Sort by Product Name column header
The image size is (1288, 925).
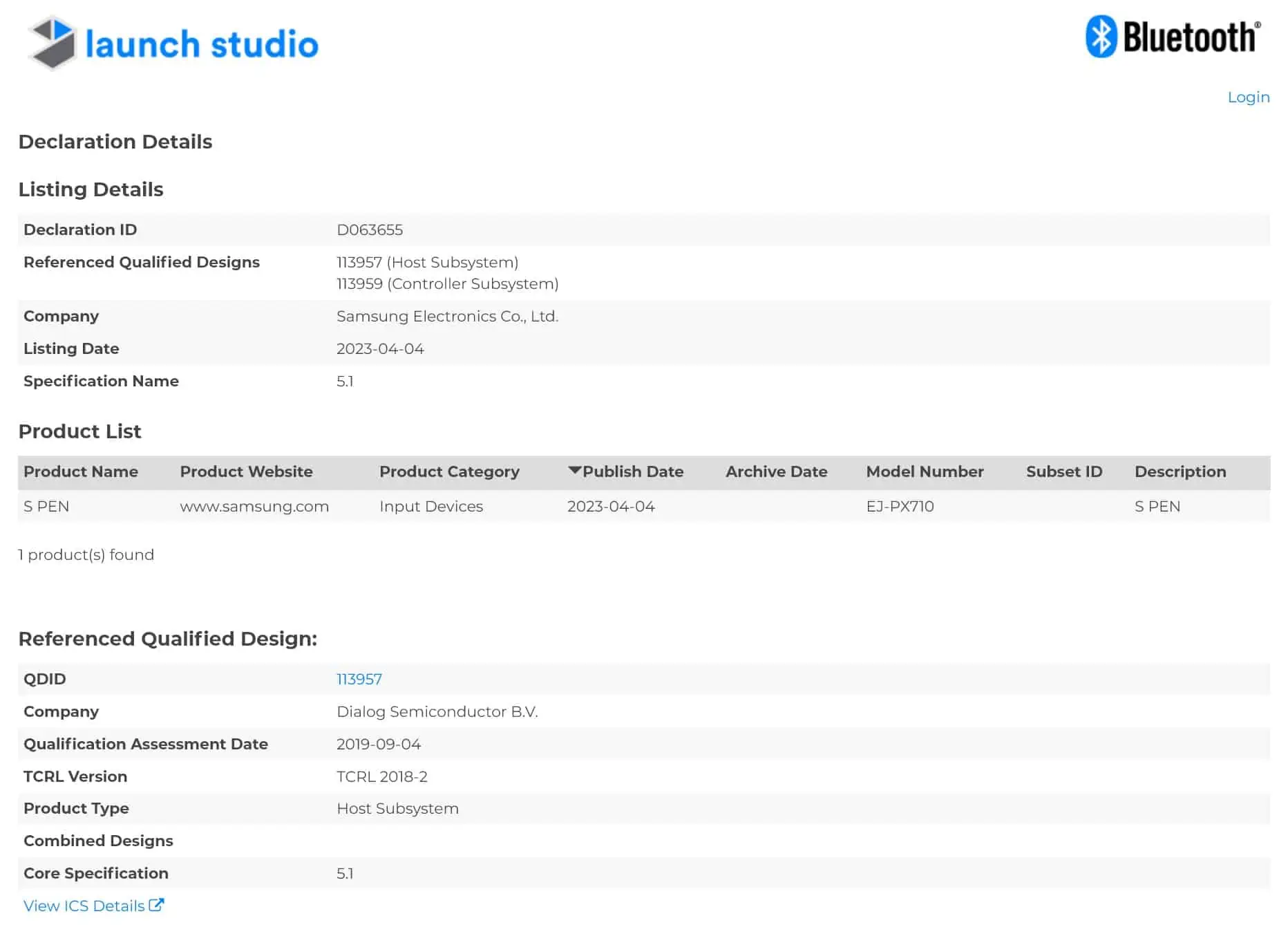point(81,471)
